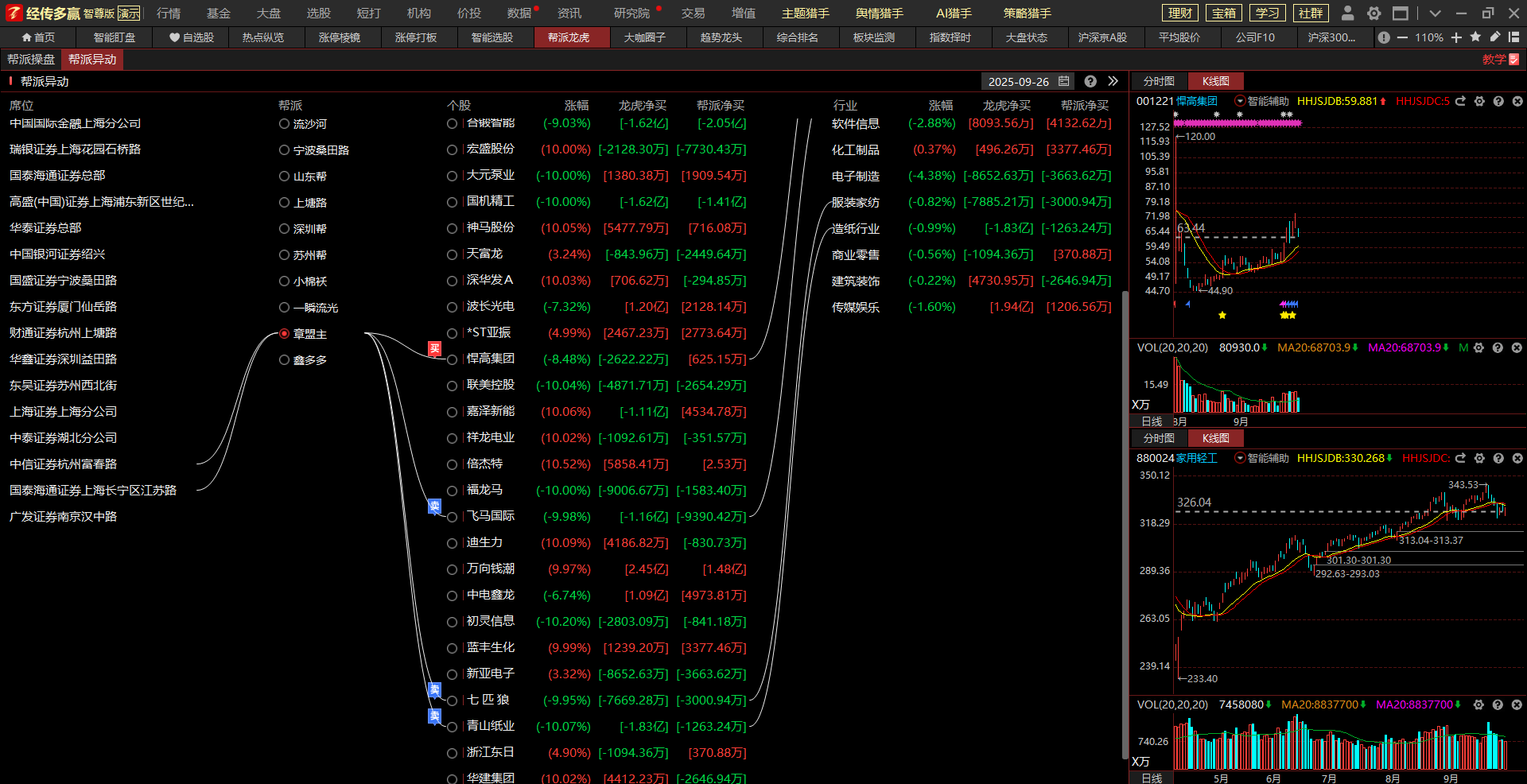The image size is (1527, 784).
Task: Open settings gear on upper VOL panel
Action: [1478, 347]
